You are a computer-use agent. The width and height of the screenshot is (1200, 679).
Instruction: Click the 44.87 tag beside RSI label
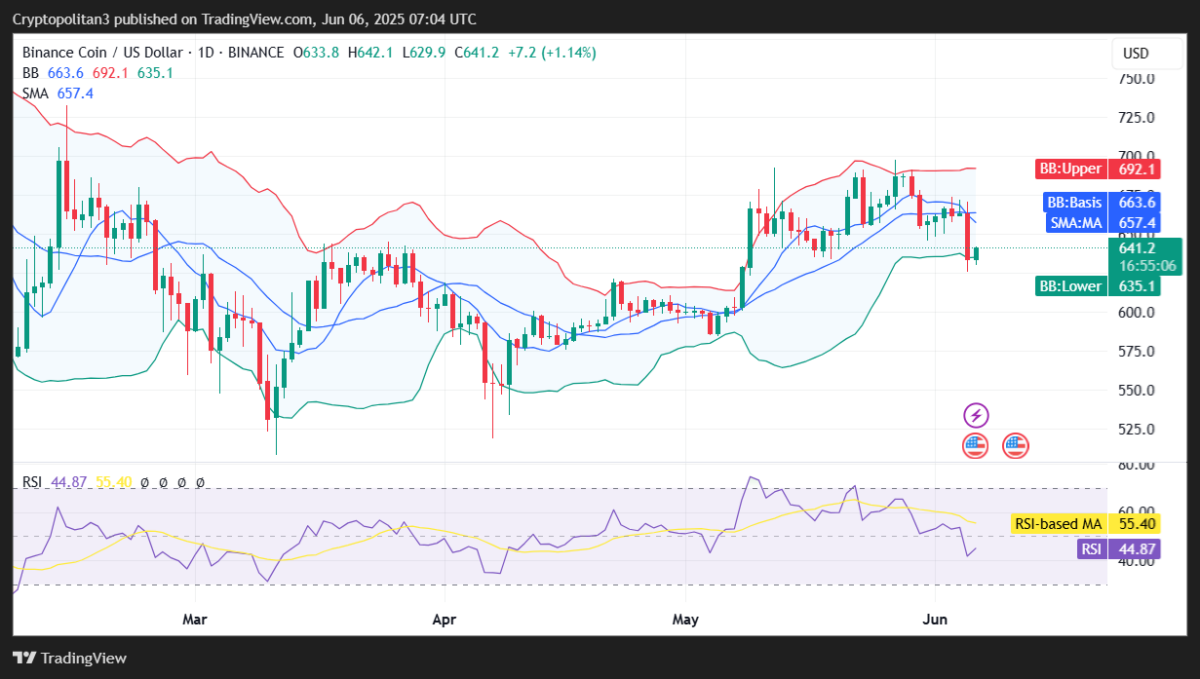pos(1133,549)
